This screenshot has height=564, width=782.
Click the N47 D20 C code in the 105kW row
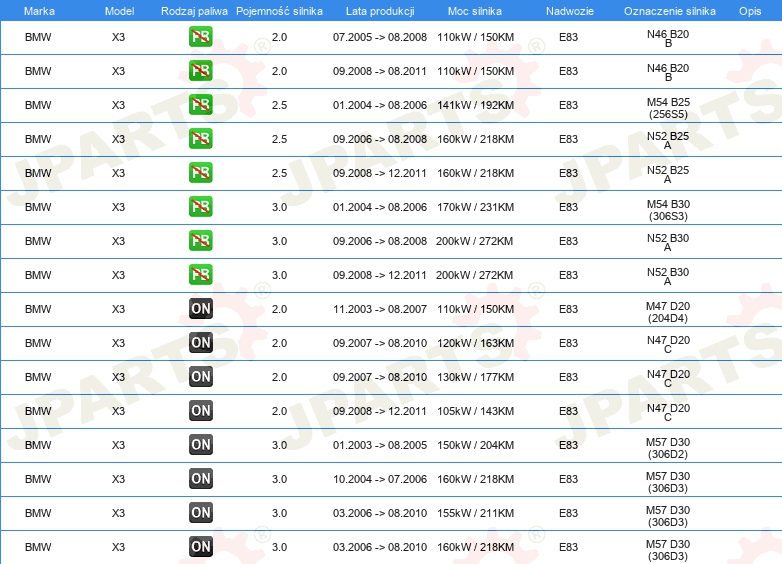point(668,412)
